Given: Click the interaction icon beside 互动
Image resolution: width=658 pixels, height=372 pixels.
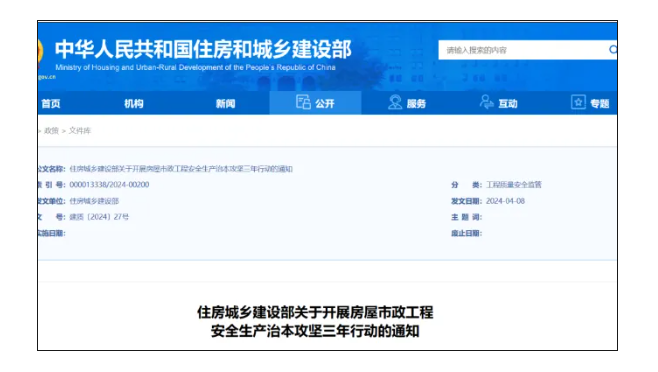Looking at the screenshot, I should (487, 102).
